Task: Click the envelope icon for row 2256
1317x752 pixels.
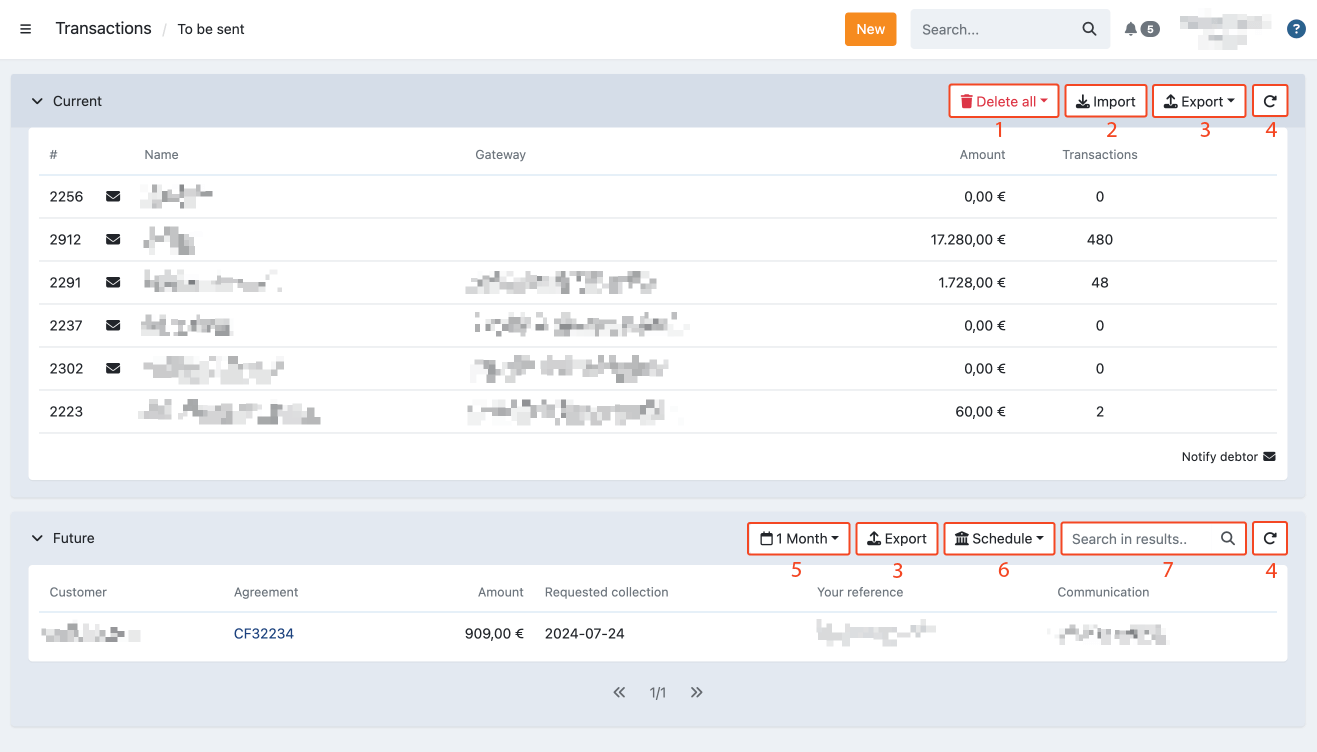Action: tap(113, 197)
